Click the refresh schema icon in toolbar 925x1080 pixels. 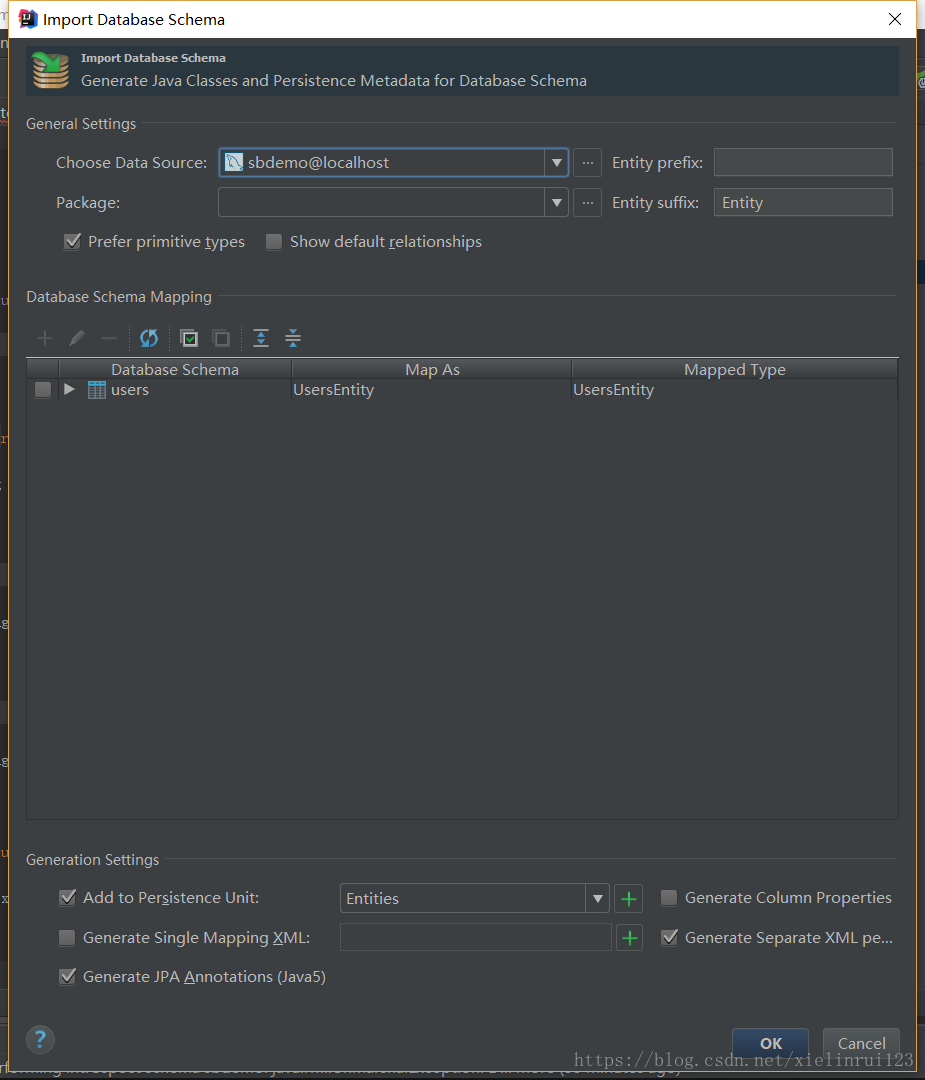pos(149,339)
